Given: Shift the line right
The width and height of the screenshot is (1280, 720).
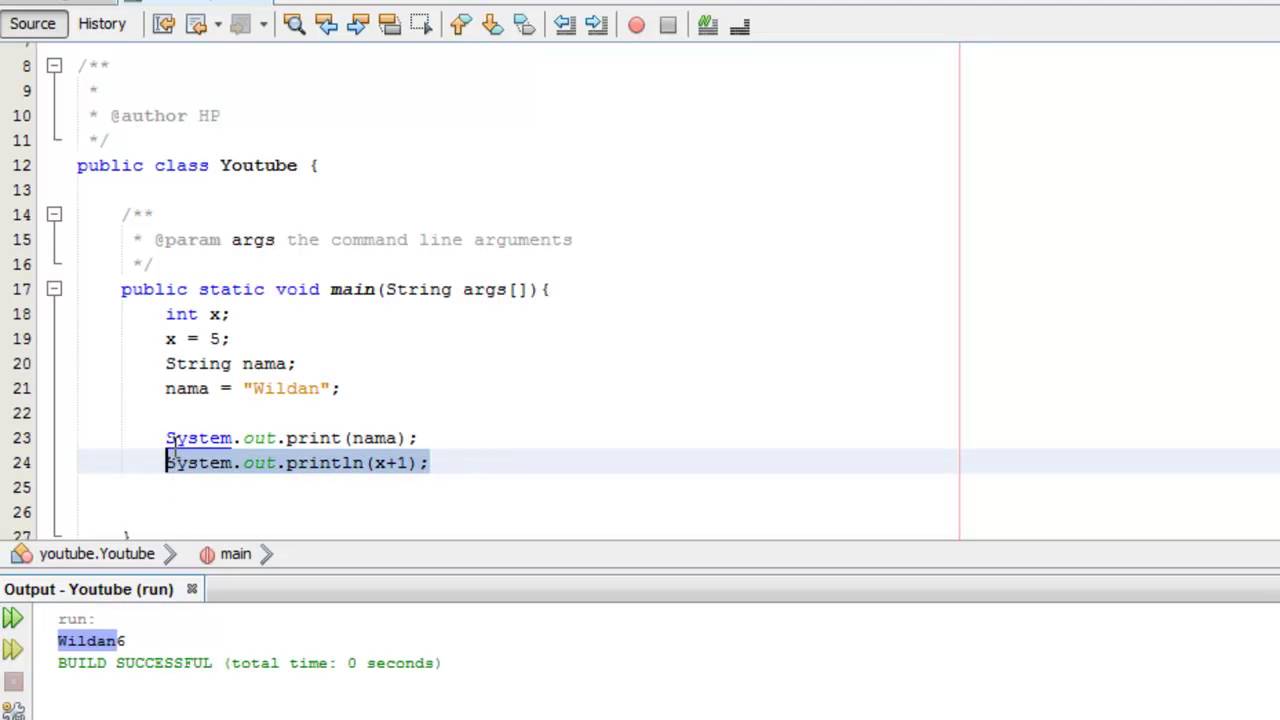Looking at the screenshot, I should pos(596,24).
